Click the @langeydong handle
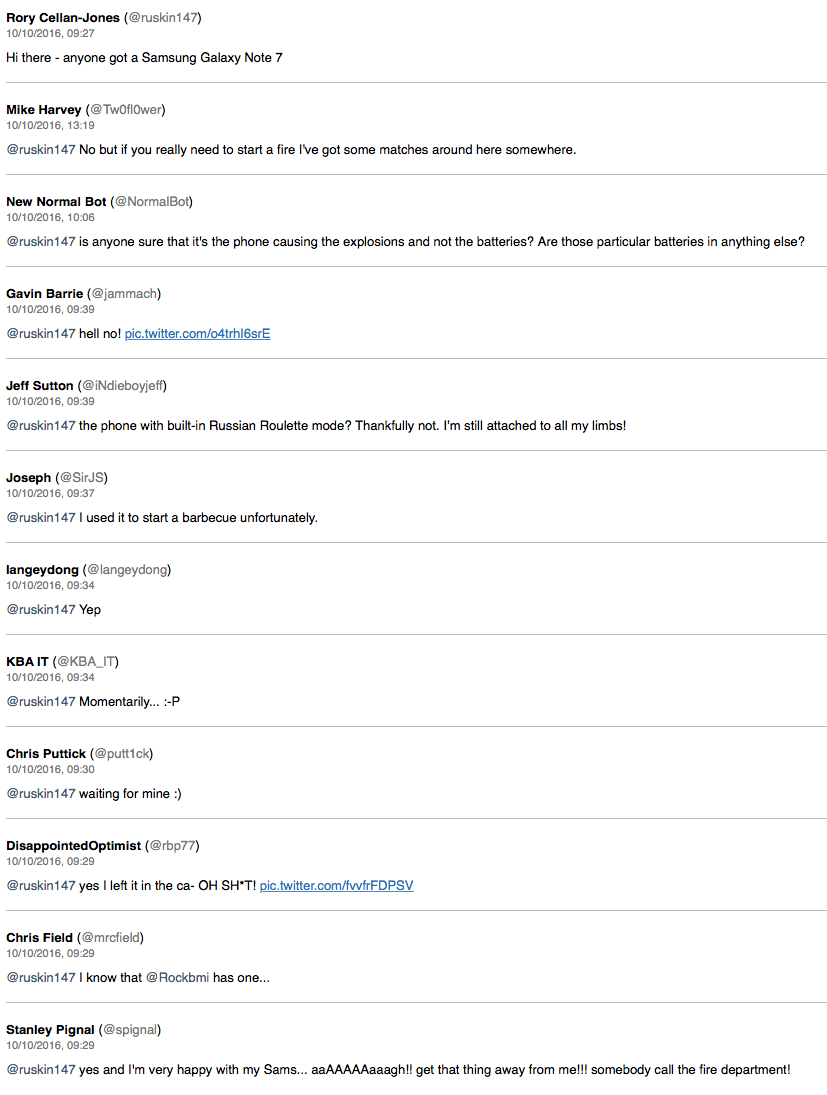827x1095 pixels. tap(127, 570)
